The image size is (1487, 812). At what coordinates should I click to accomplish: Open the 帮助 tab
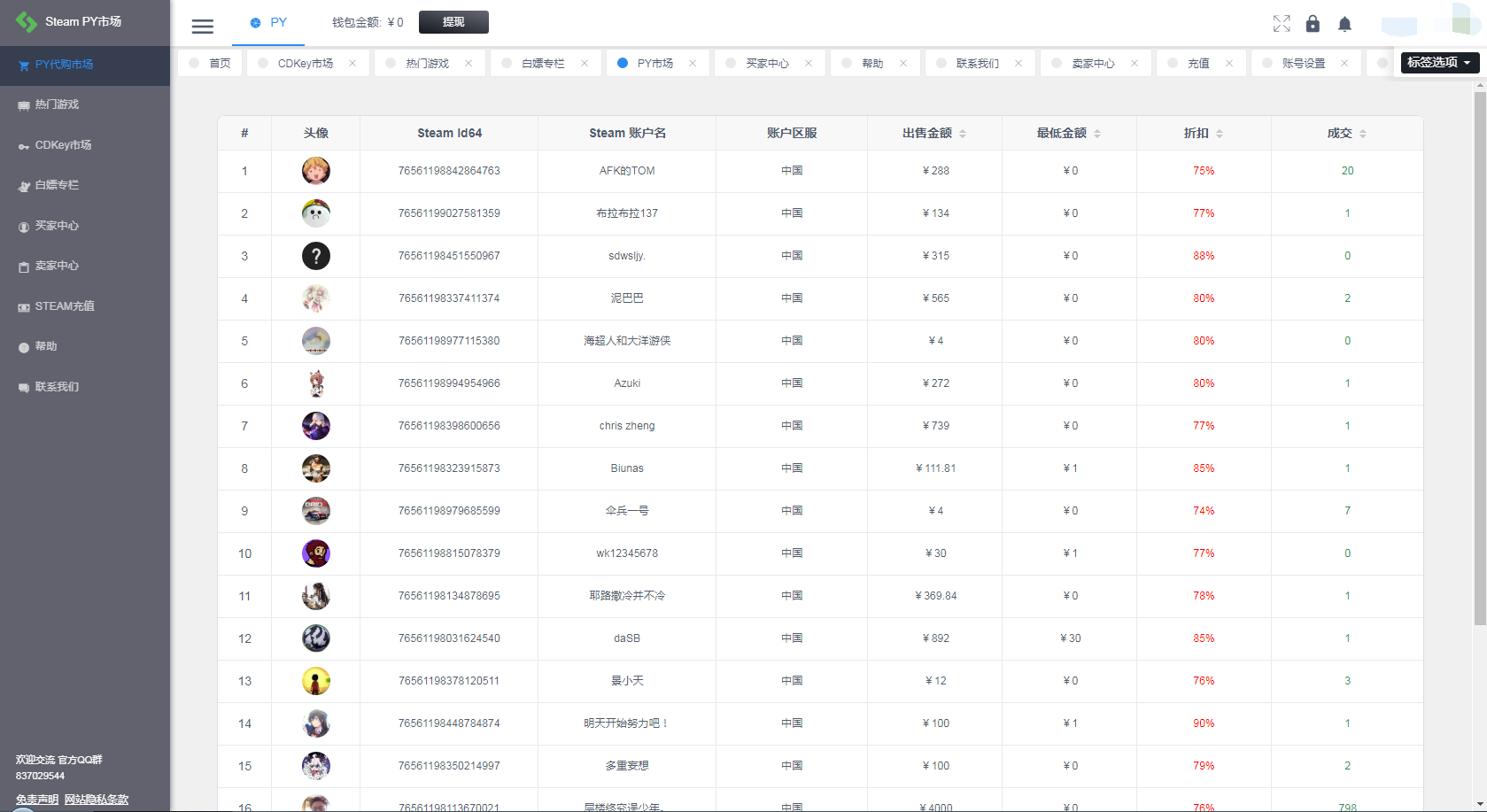[871, 62]
